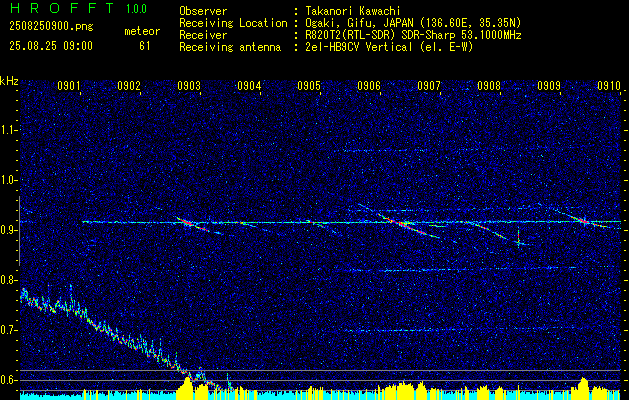
Task: Click the 0906 time marker
Action: (369, 86)
